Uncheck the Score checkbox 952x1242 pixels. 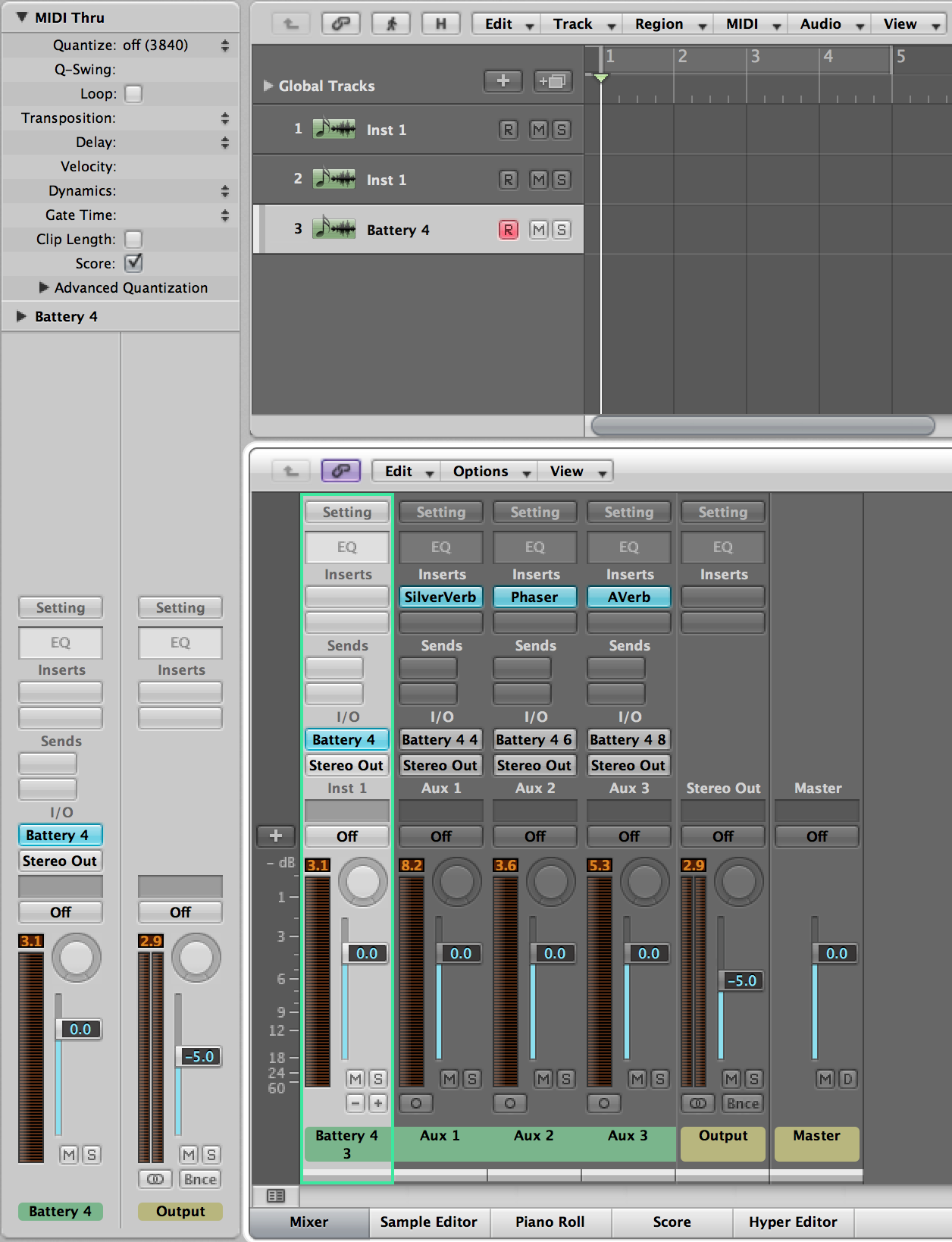pyautogui.click(x=133, y=263)
